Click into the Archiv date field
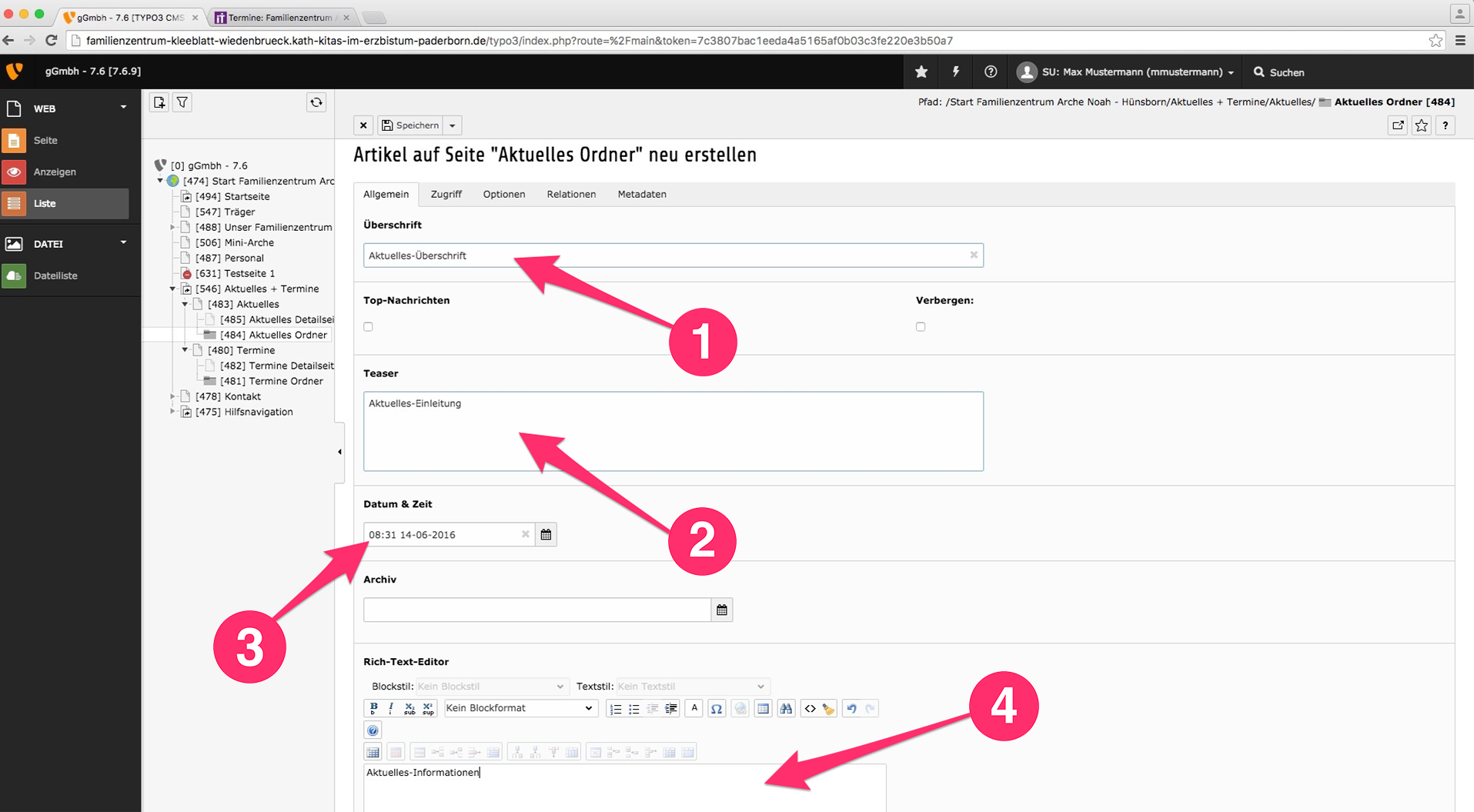The height and width of the screenshot is (812, 1474). pyautogui.click(x=536, y=610)
